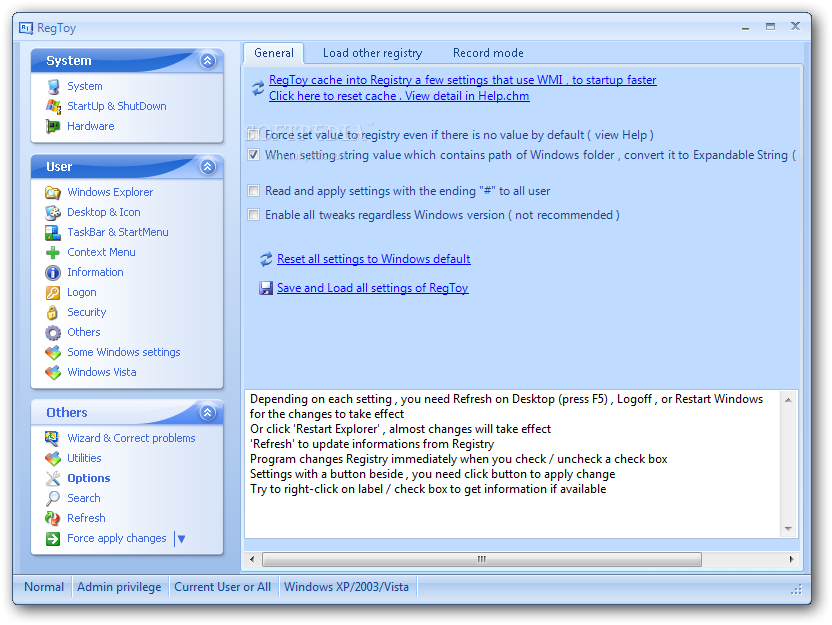
Task: Click the Normal status bar entry
Action: pos(44,587)
